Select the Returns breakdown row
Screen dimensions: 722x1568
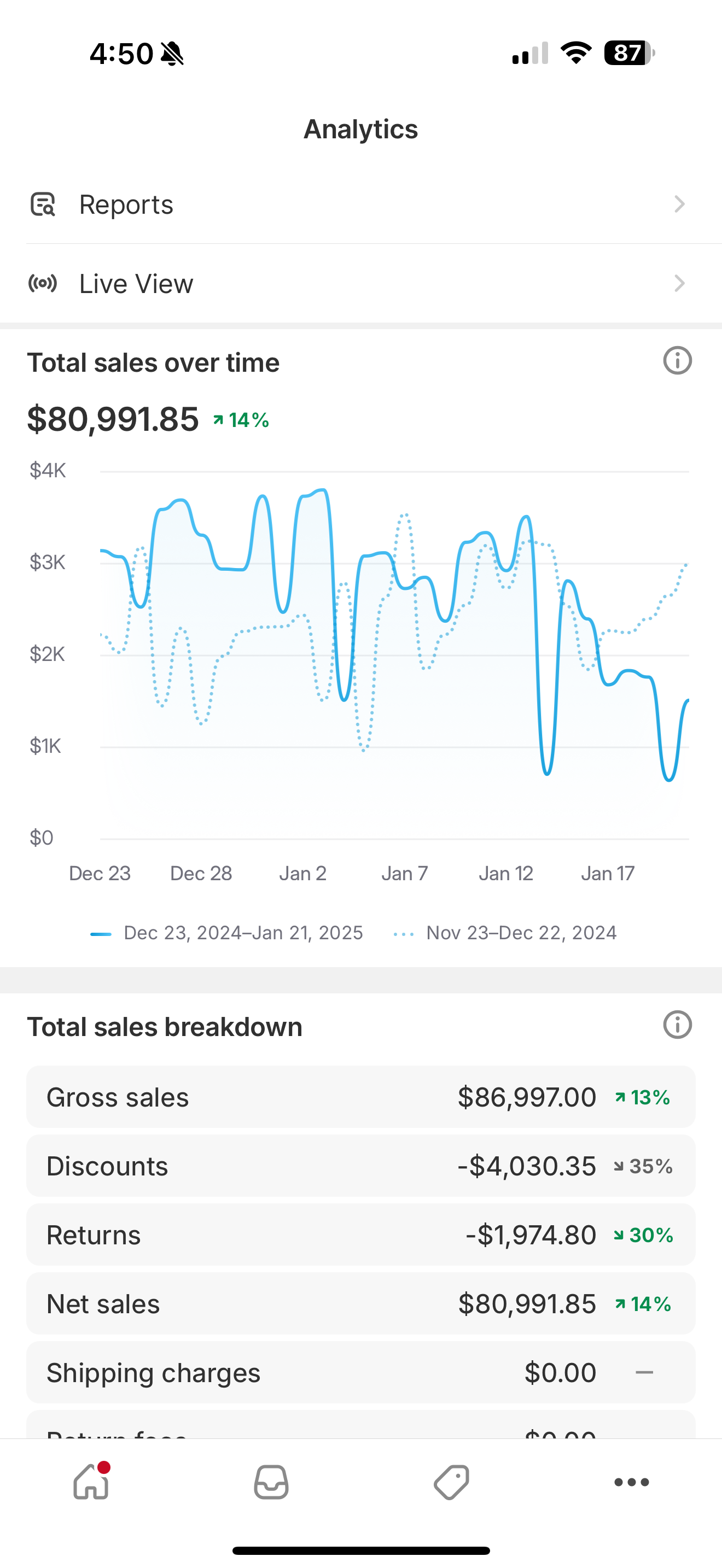pyautogui.click(x=360, y=1234)
